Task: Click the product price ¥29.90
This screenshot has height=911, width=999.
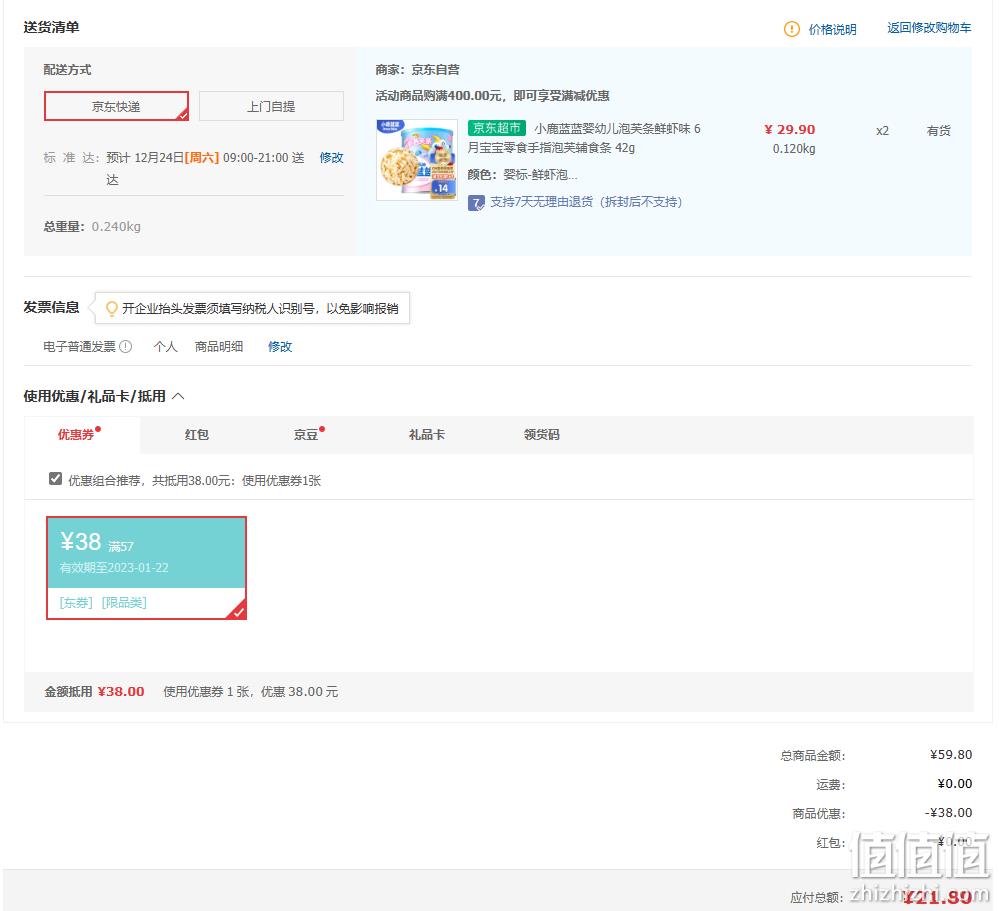Action: tap(789, 129)
